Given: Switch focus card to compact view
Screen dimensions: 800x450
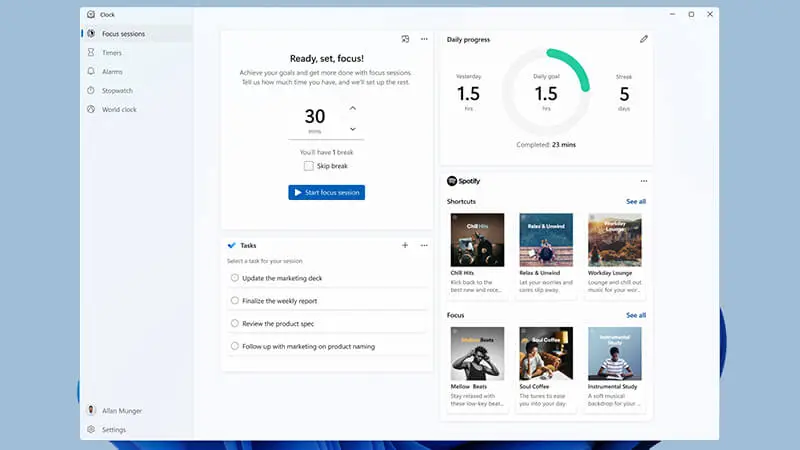Looking at the screenshot, I should tap(405, 39).
